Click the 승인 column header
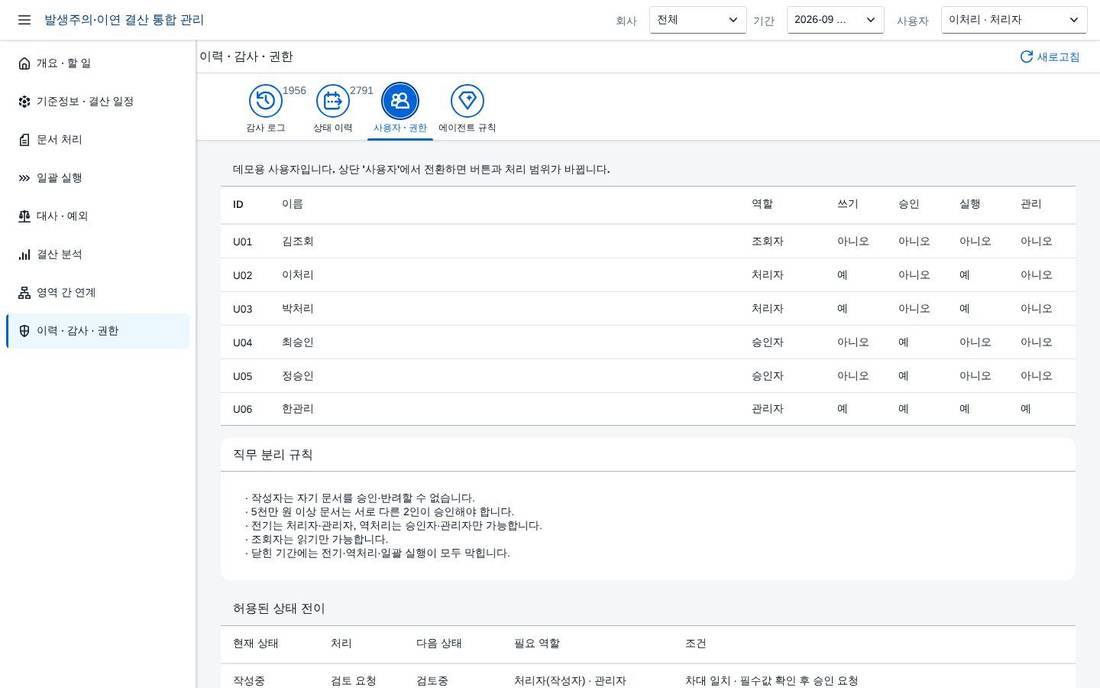The height and width of the screenshot is (688, 1100). [x=908, y=204]
